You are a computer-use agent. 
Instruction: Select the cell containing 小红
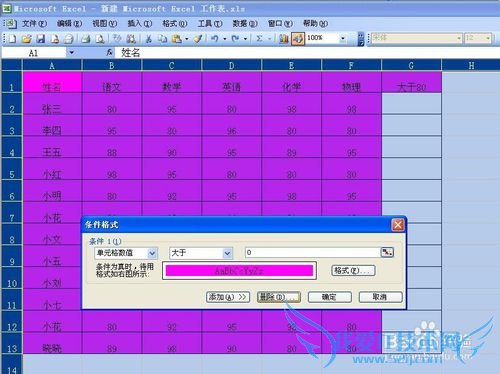coord(52,169)
